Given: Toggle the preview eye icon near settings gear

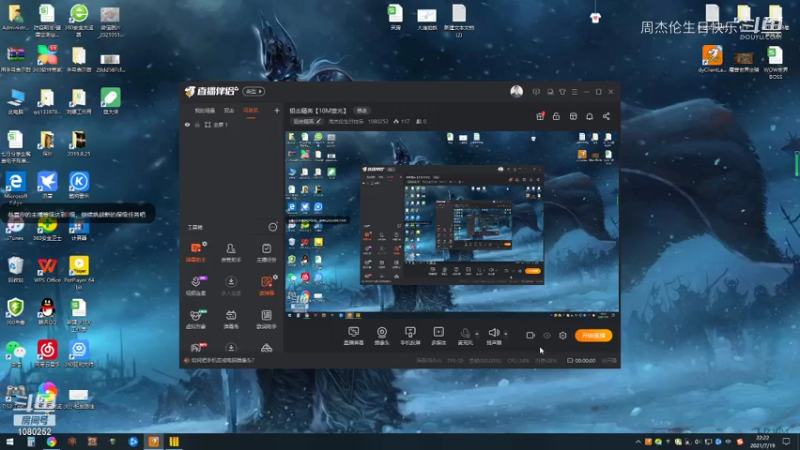Looking at the screenshot, I should tap(546, 336).
